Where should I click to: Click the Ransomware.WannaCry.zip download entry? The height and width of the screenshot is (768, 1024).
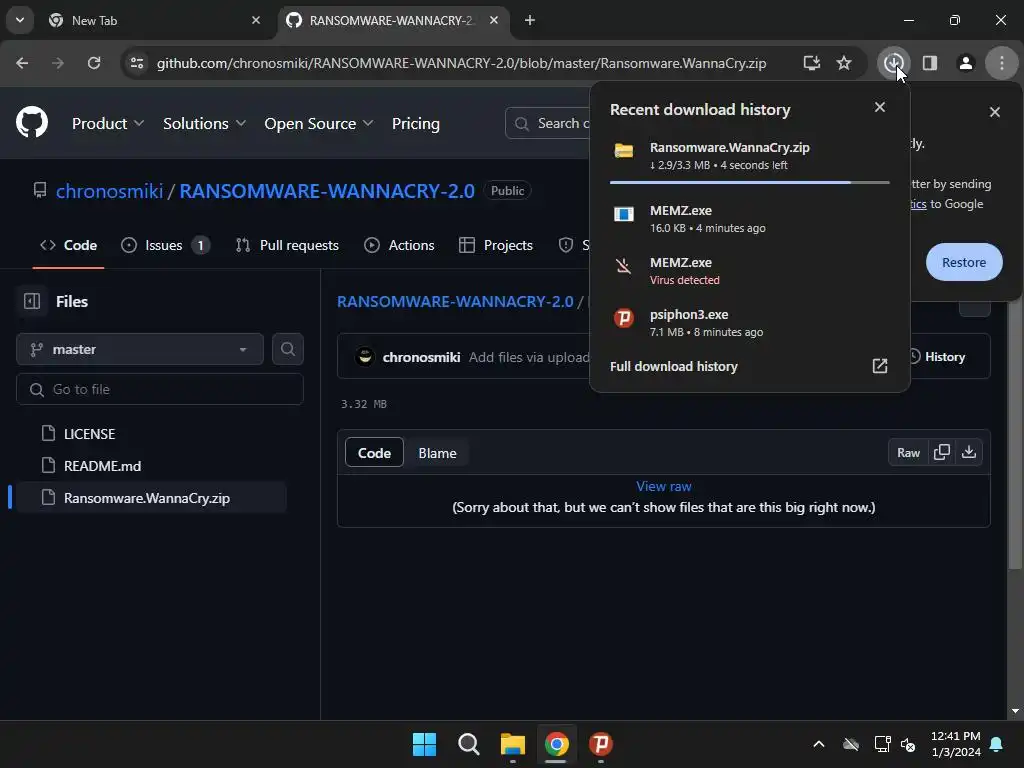[x=749, y=156]
